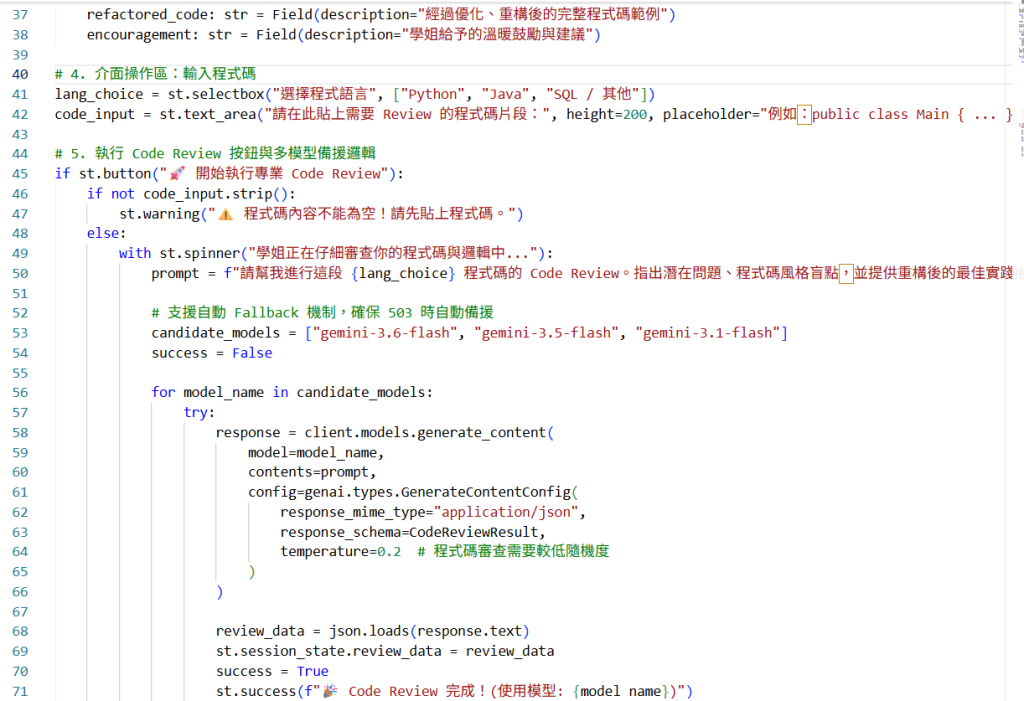This screenshot has width=1024, height=701.
Task: Click the "gemini-3.5-flash" model string
Action: coord(546,333)
